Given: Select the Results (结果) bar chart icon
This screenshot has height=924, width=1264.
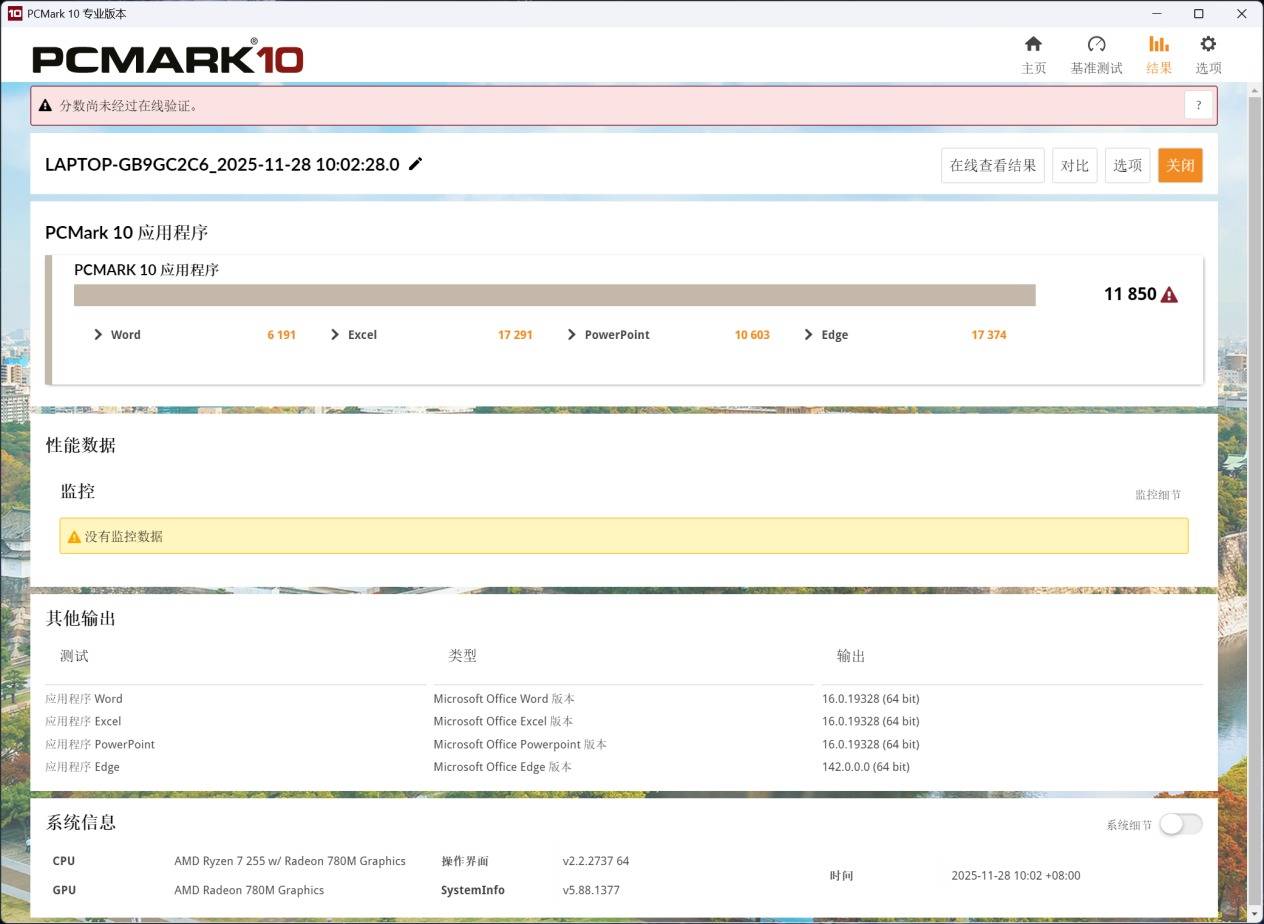Looking at the screenshot, I should pyautogui.click(x=1158, y=44).
